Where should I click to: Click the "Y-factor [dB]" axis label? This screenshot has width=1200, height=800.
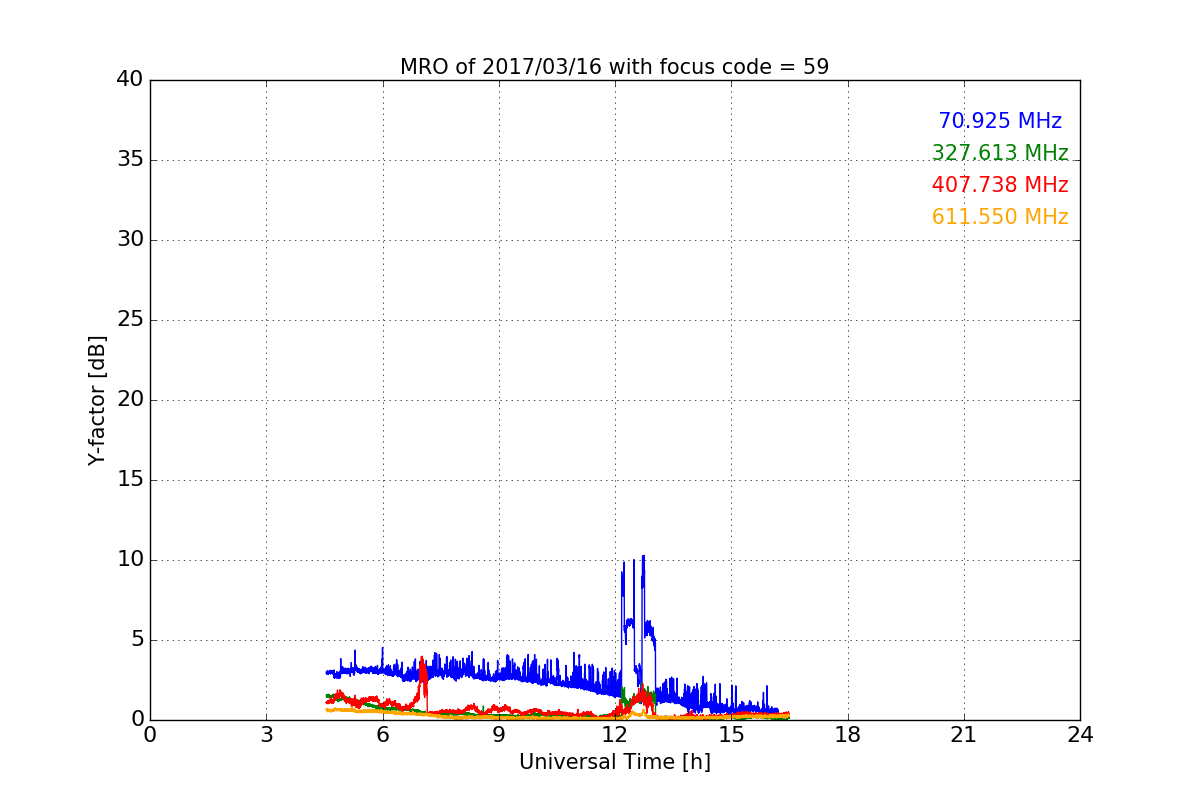click(97, 400)
